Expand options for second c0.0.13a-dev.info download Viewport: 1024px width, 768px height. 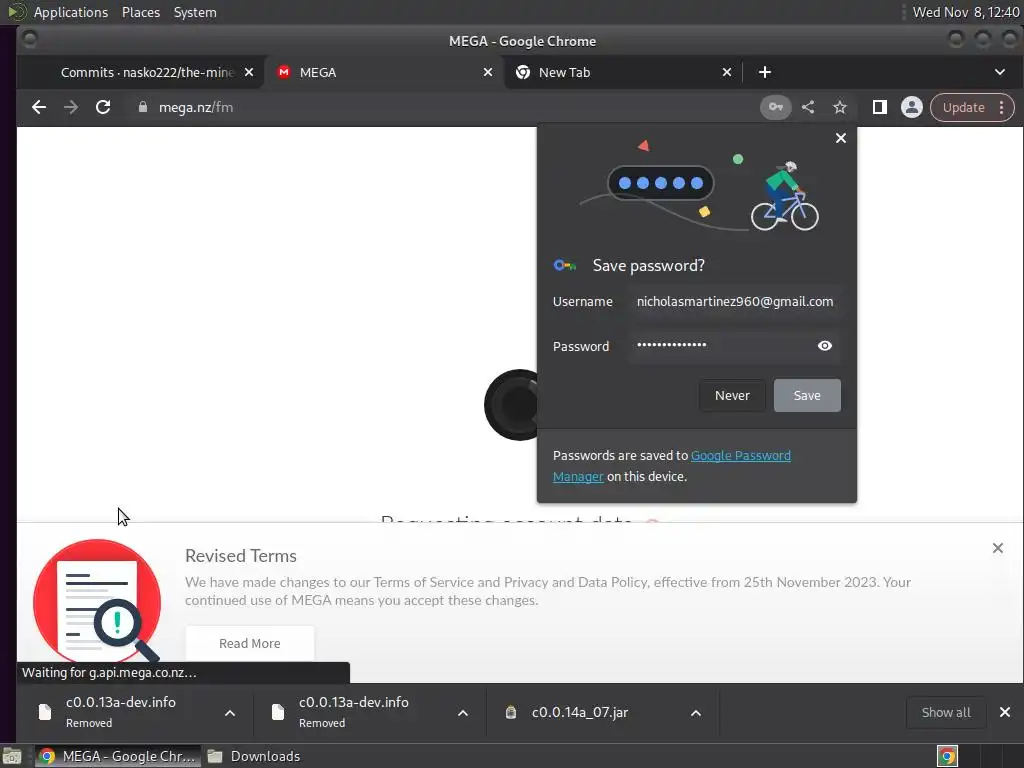click(463, 713)
